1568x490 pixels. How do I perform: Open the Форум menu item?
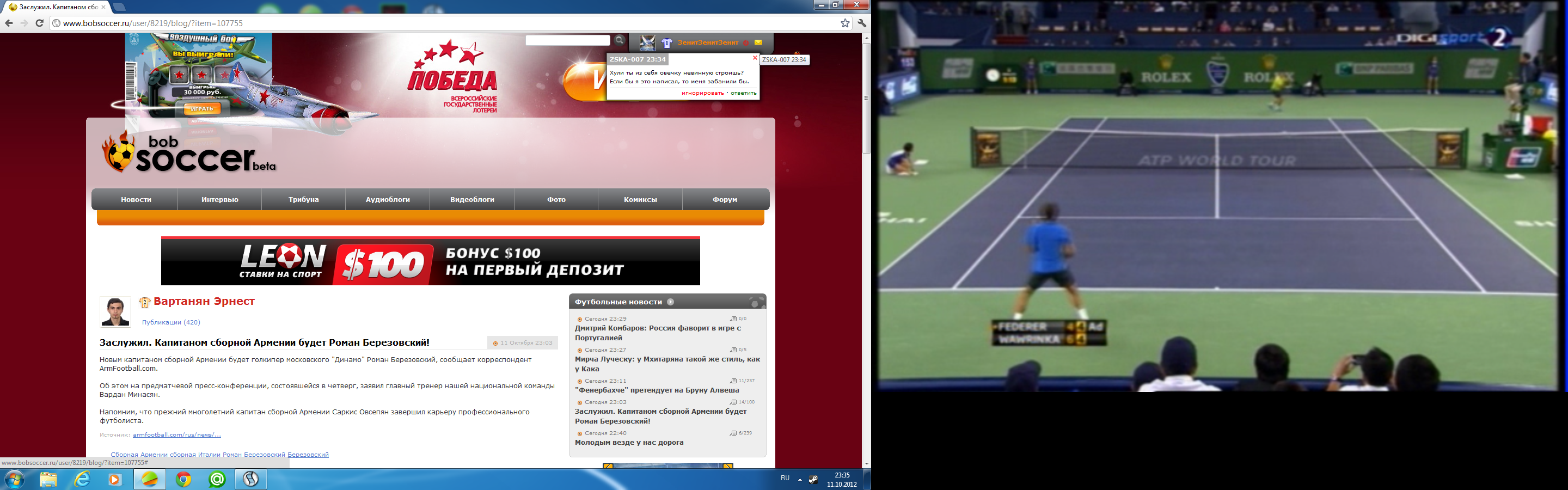(725, 200)
